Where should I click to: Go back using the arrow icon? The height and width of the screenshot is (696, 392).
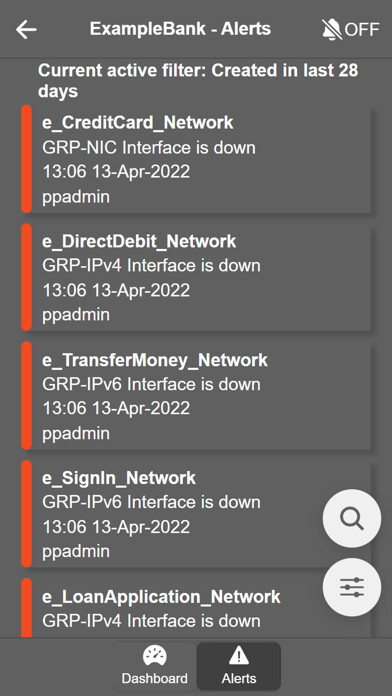[26, 30]
